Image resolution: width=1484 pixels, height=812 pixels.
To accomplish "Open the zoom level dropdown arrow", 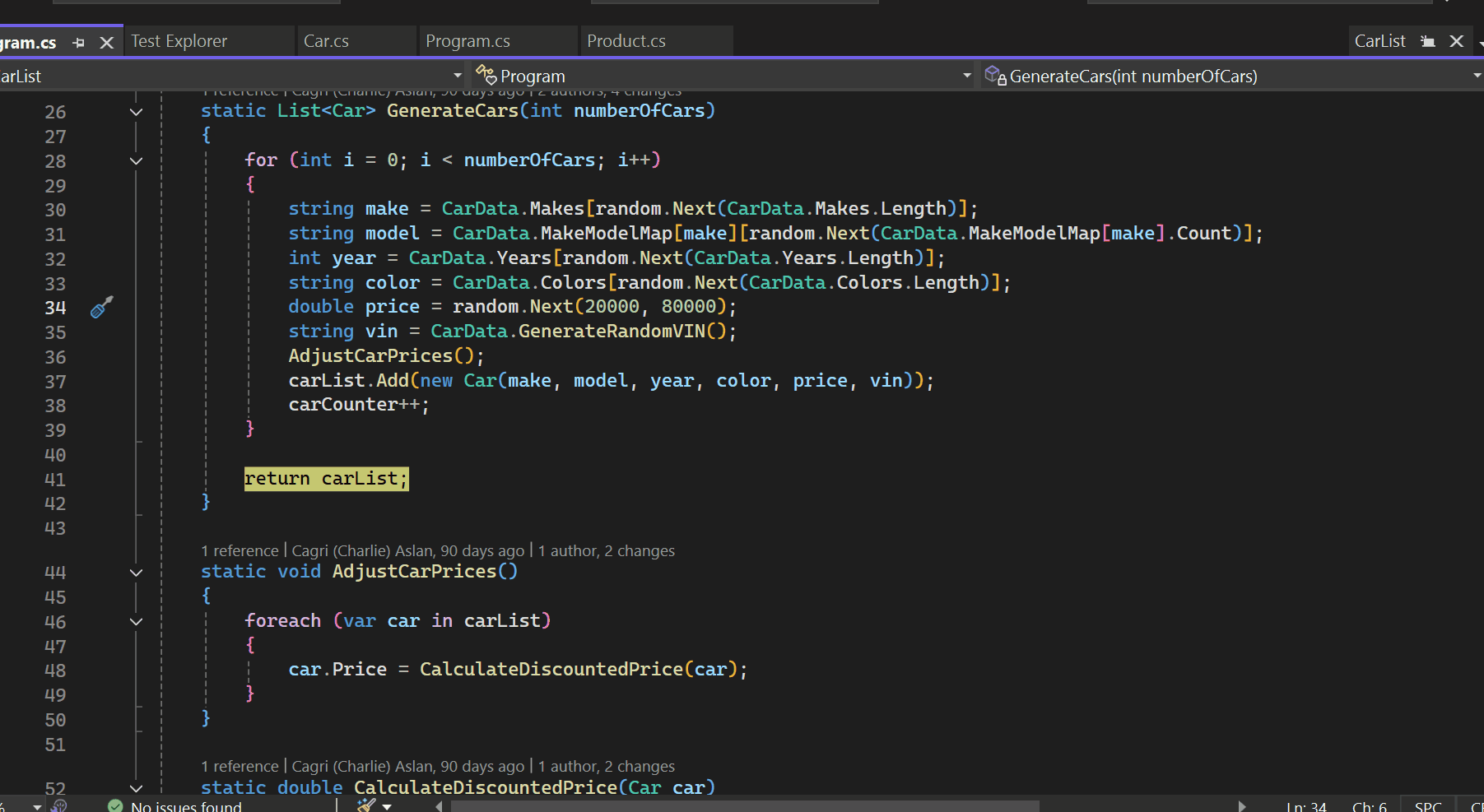I will (x=37, y=807).
